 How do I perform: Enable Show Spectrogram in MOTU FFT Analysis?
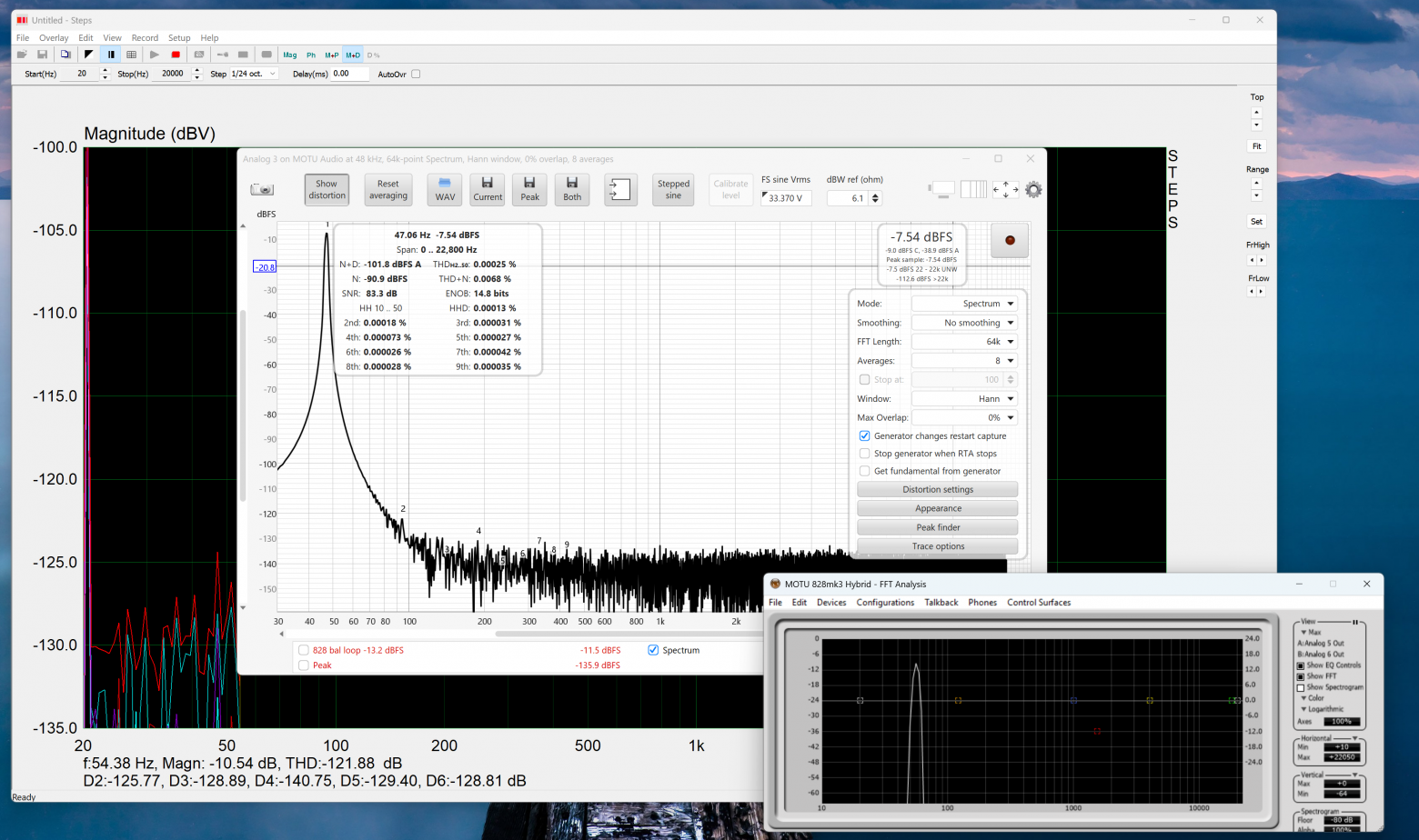tap(1301, 687)
